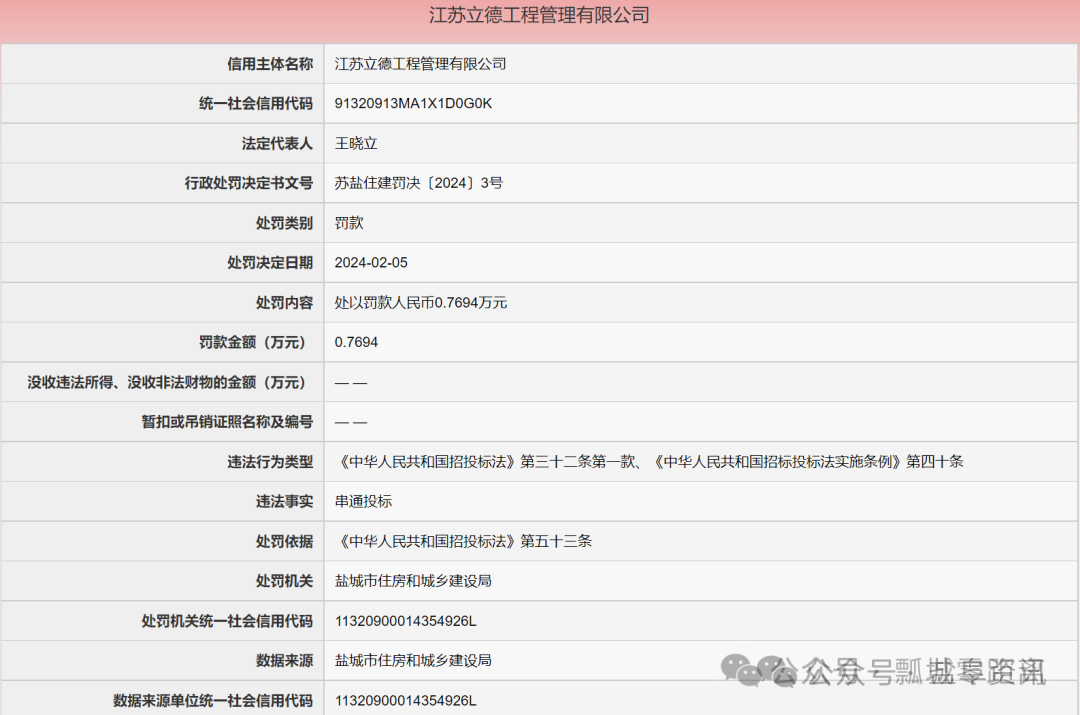1080x715 pixels.
Task: Click the 处罚类别 label
Action: [x=284, y=223]
